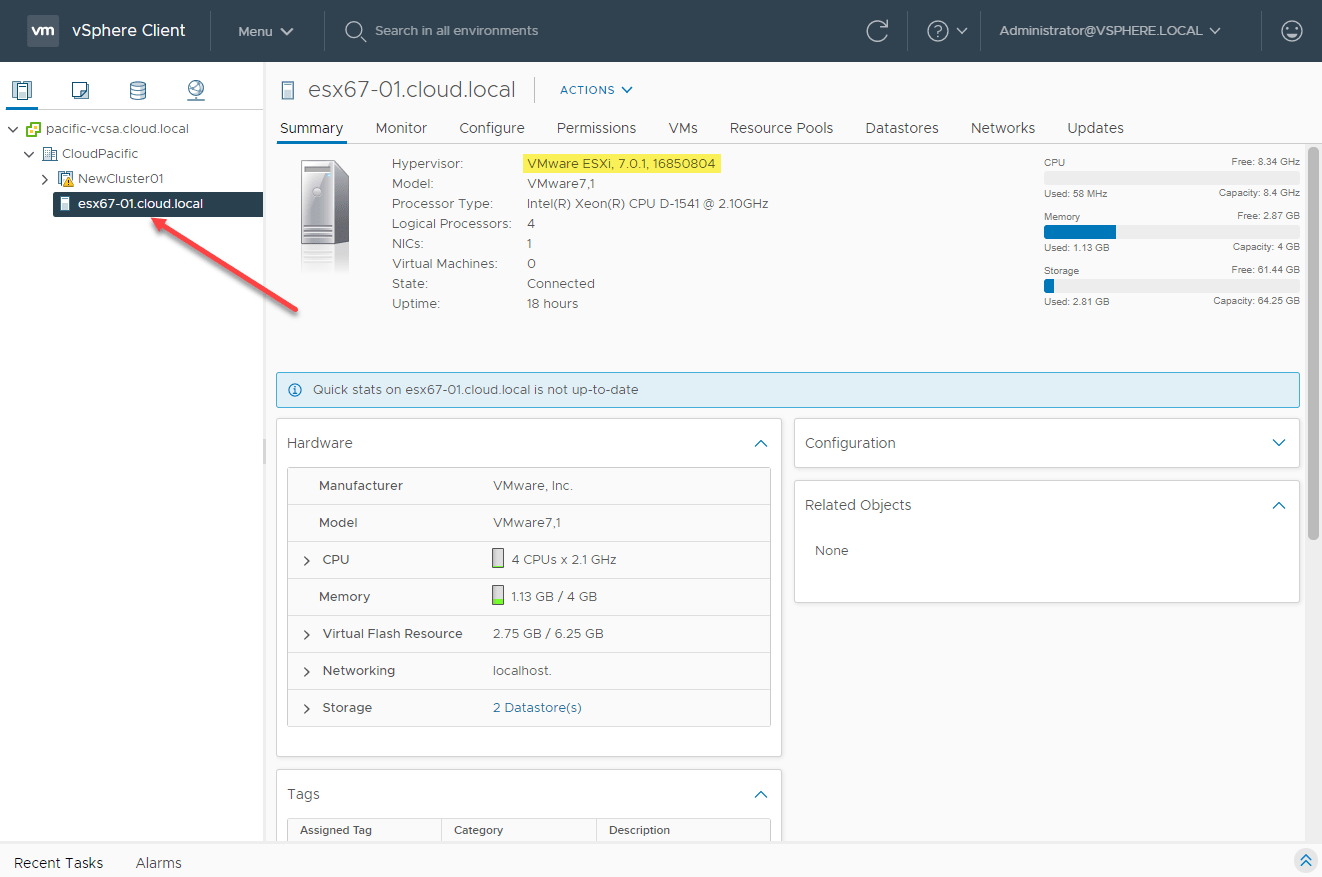Open the Storage view icon

(x=138, y=90)
